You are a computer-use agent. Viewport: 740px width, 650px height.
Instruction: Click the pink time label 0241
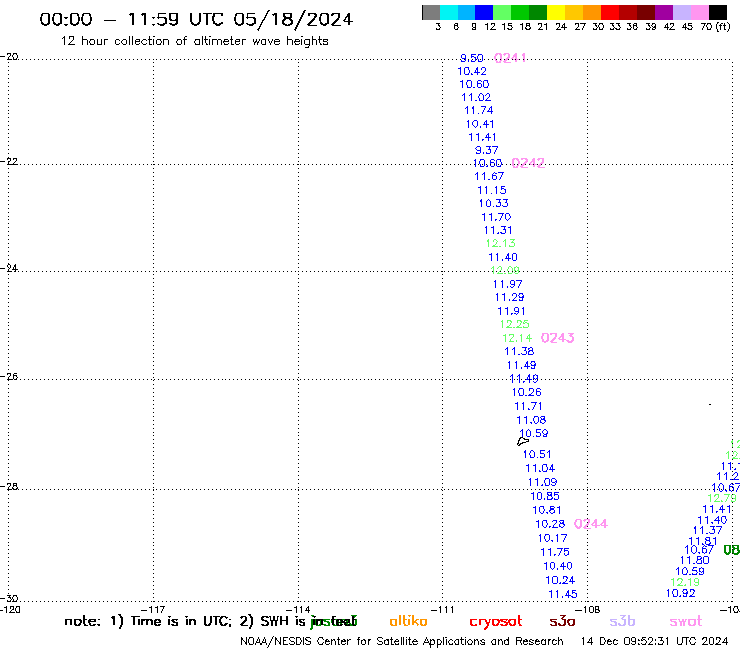[x=510, y=58]
